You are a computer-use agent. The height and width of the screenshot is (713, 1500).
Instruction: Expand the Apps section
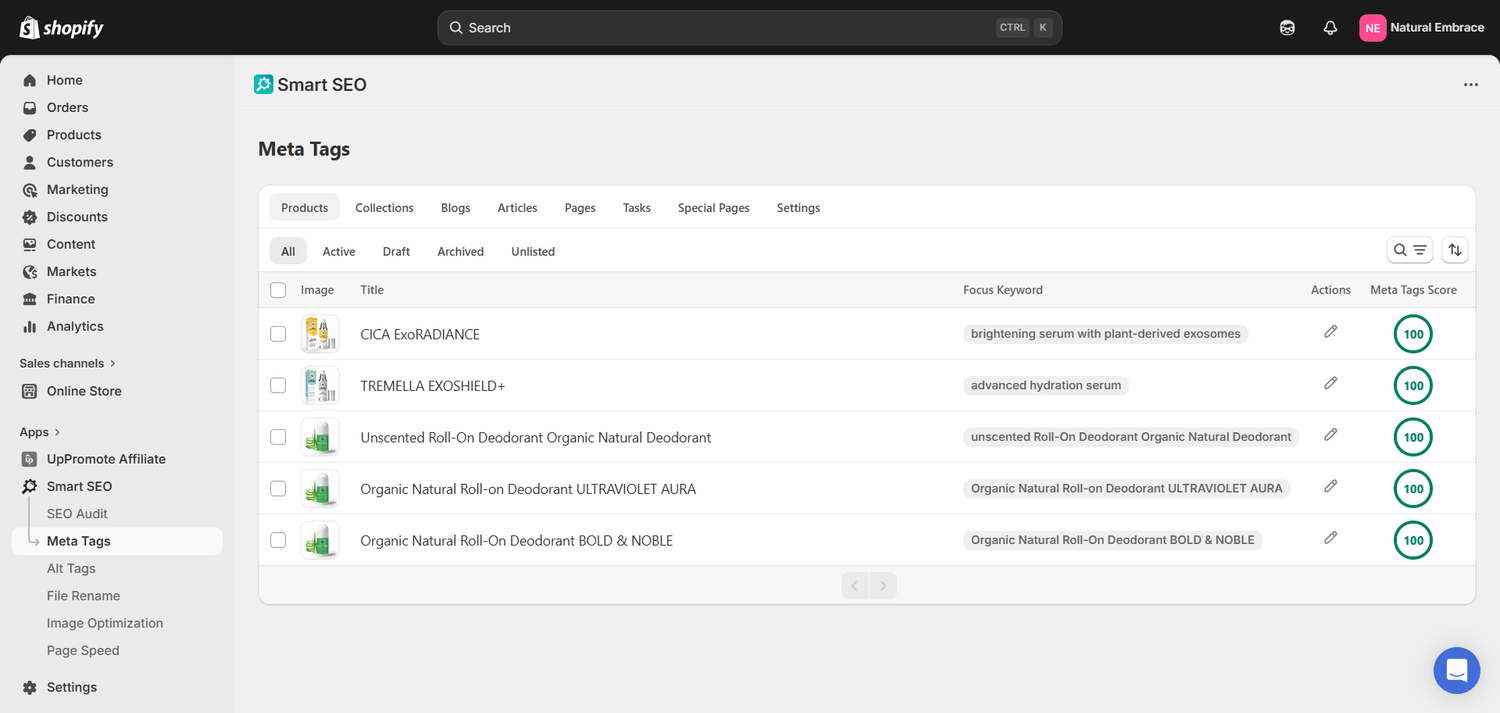pyautogui.click(x=41, y=432)
